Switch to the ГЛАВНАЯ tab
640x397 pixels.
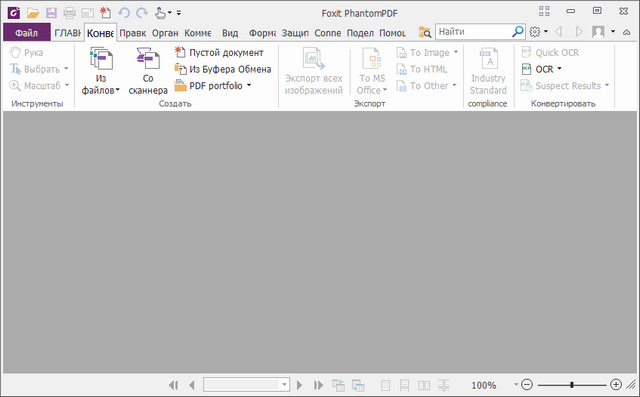pos(67,32)
